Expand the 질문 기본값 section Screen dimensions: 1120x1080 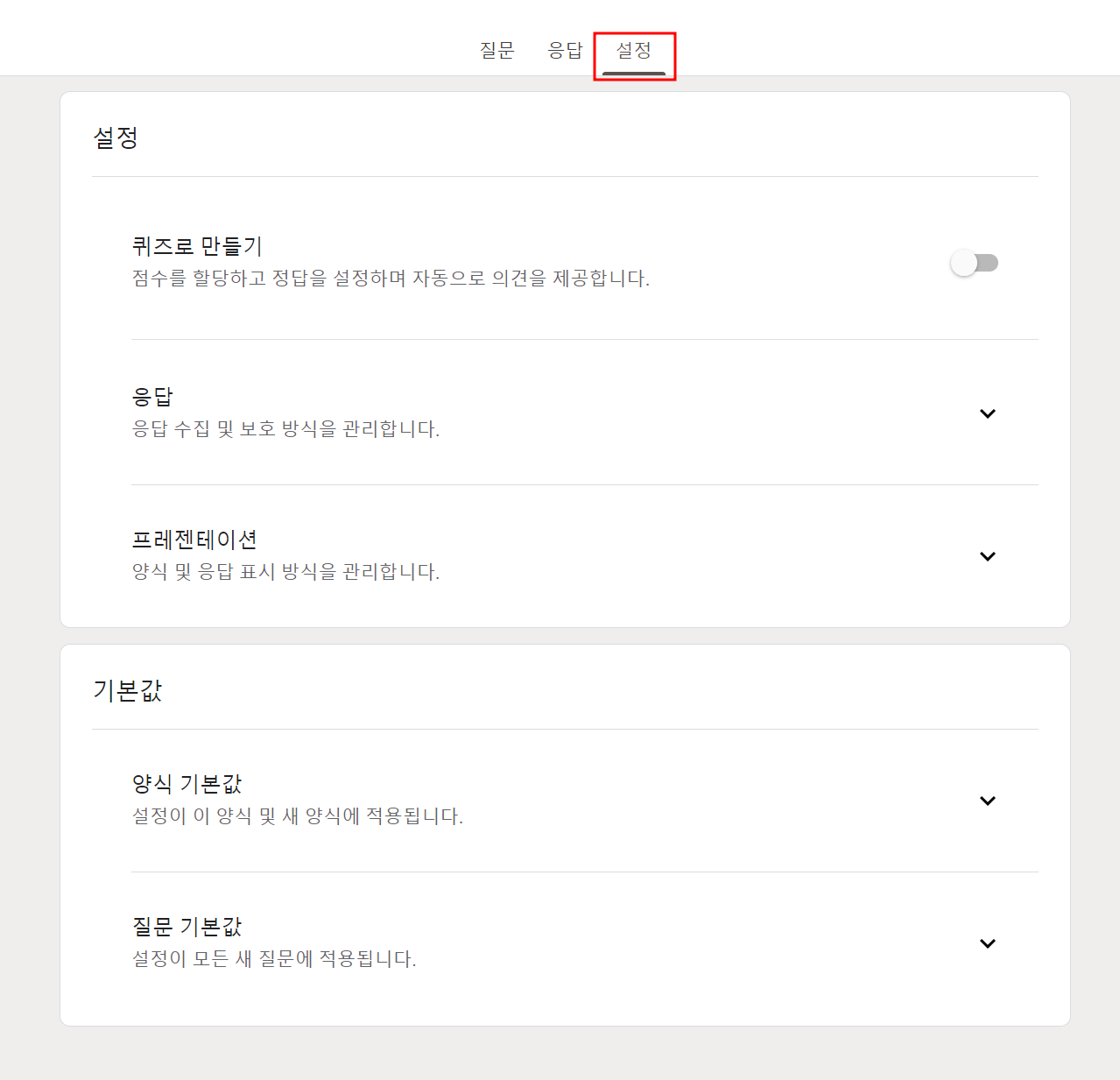coord(988,943)
